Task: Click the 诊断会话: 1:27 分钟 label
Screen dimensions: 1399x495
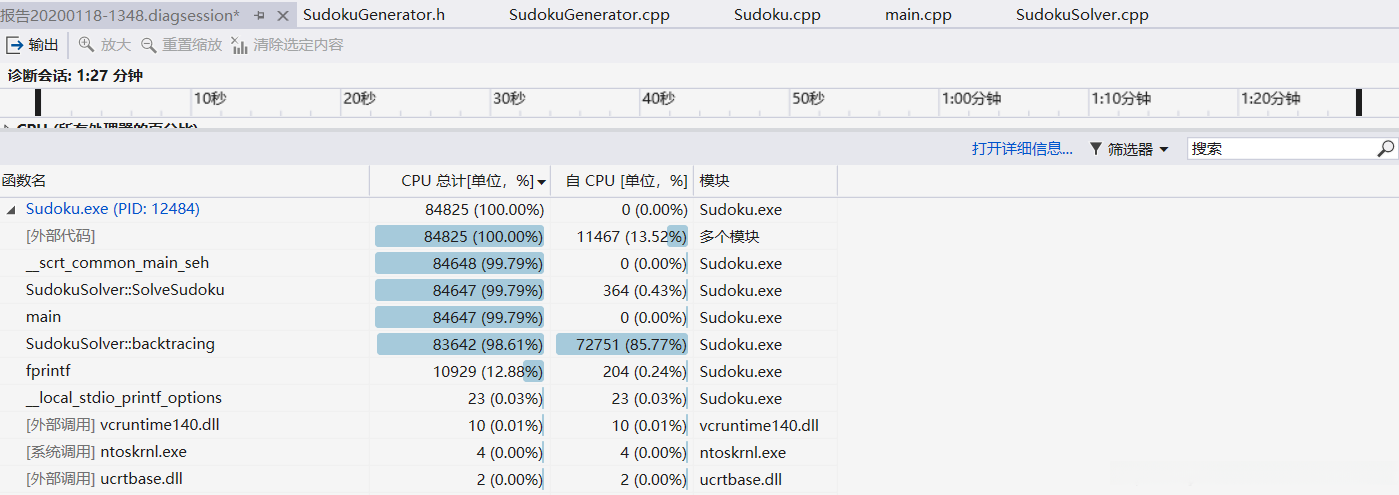Action: click(75, 75)
